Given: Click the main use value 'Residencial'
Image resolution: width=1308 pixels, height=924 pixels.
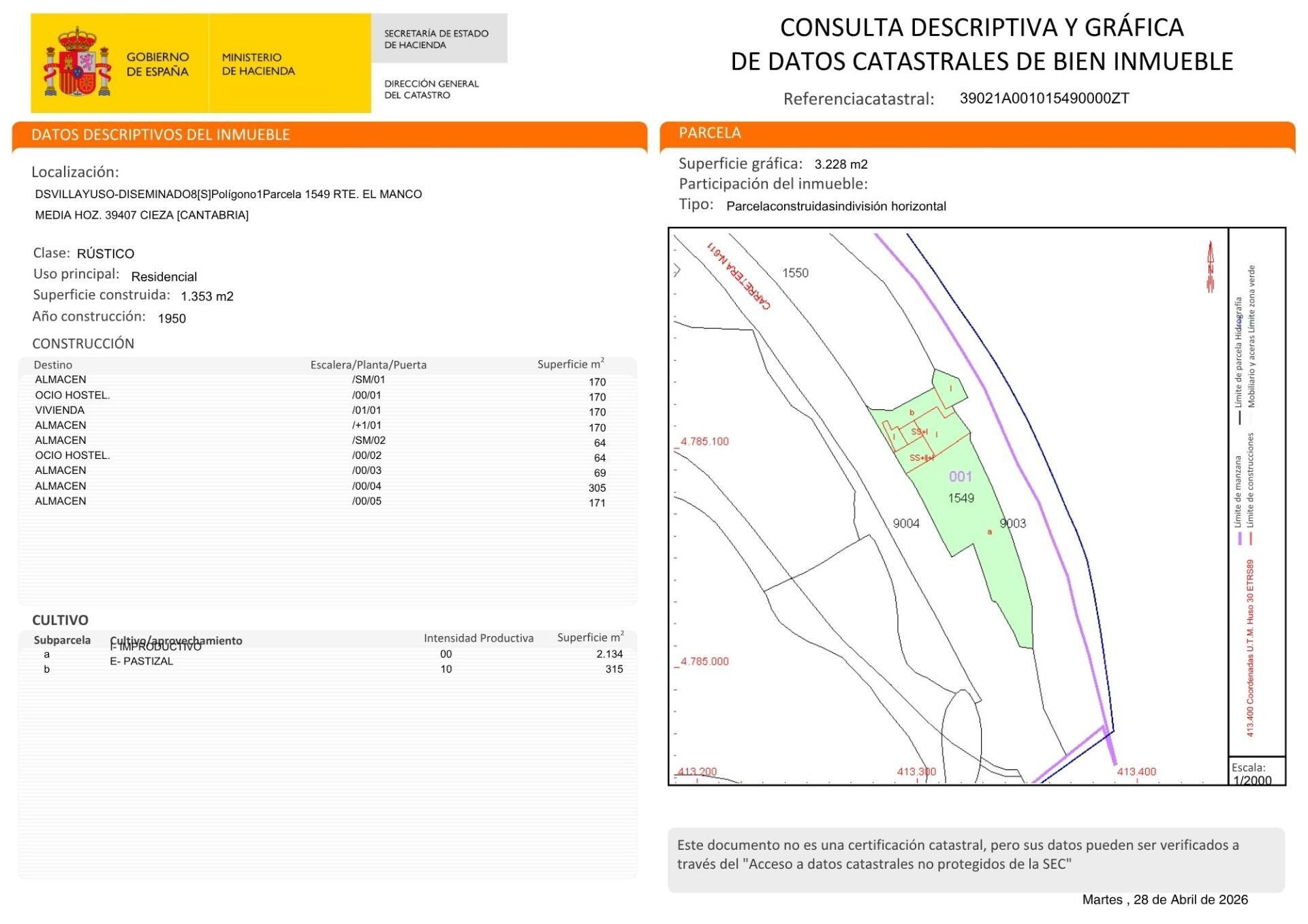Looking at the screenshot, I should 164,276.
